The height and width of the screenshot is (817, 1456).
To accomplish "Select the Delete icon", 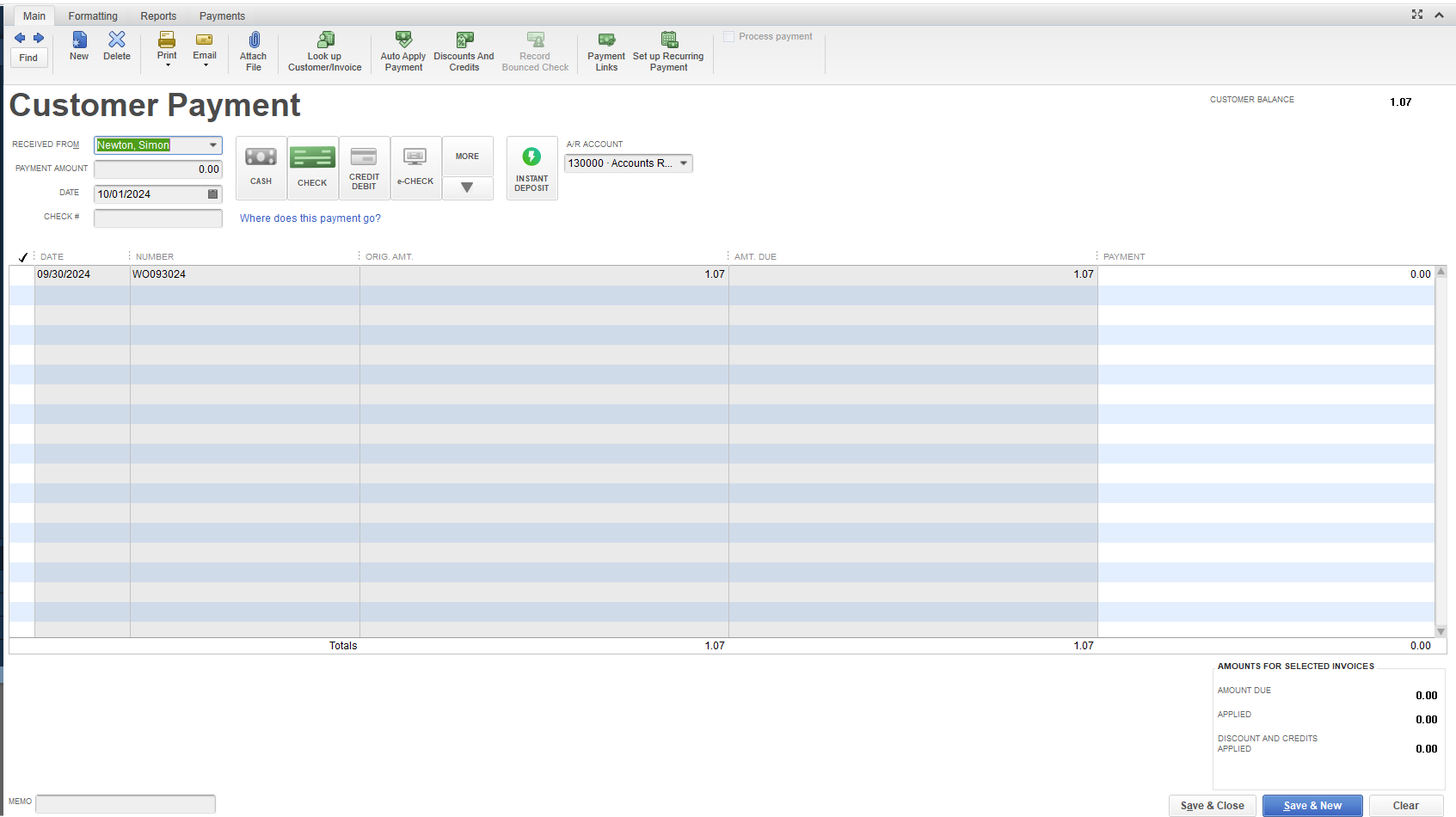I will (x=117, y=47).
